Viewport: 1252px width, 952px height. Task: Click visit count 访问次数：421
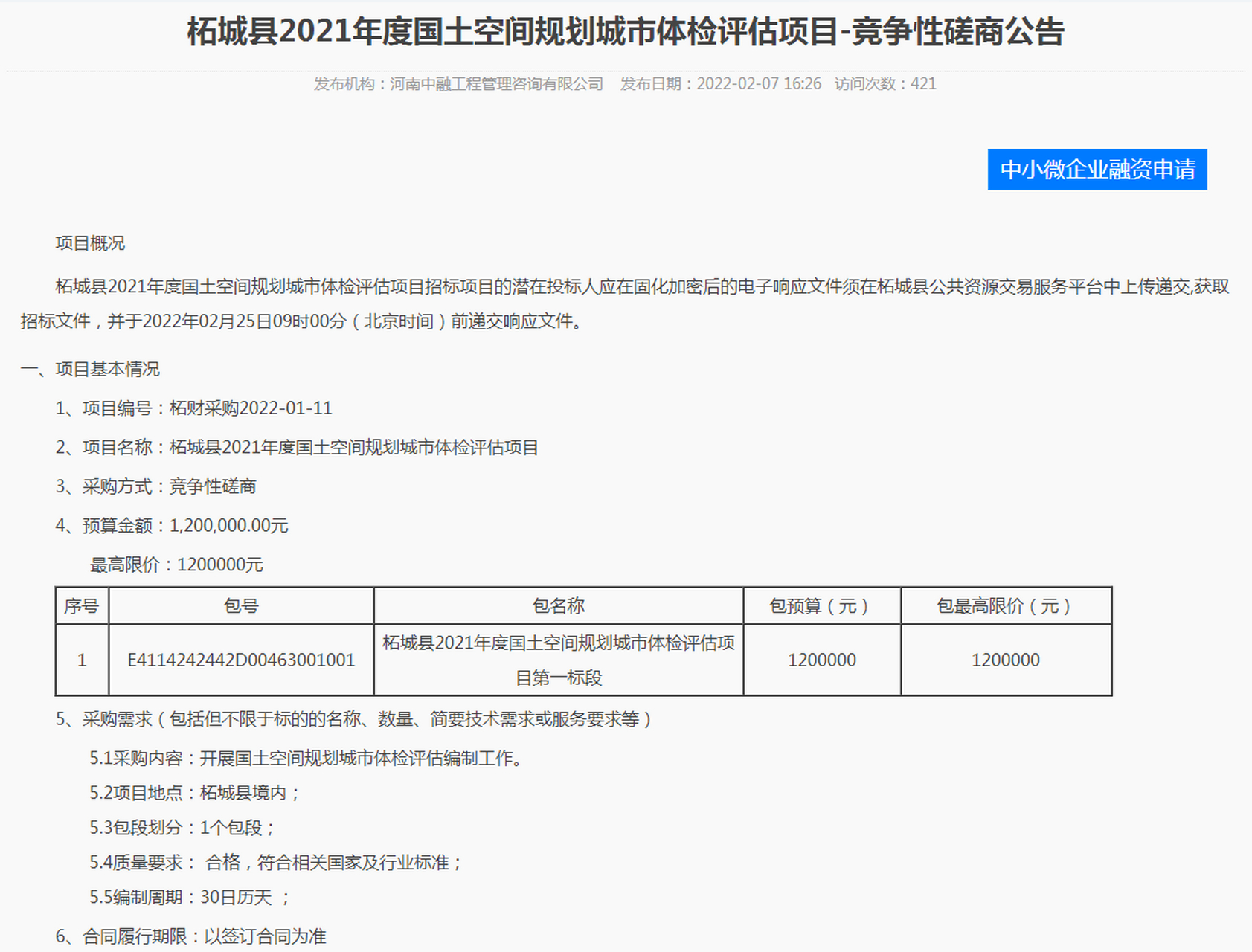(885, 84)
